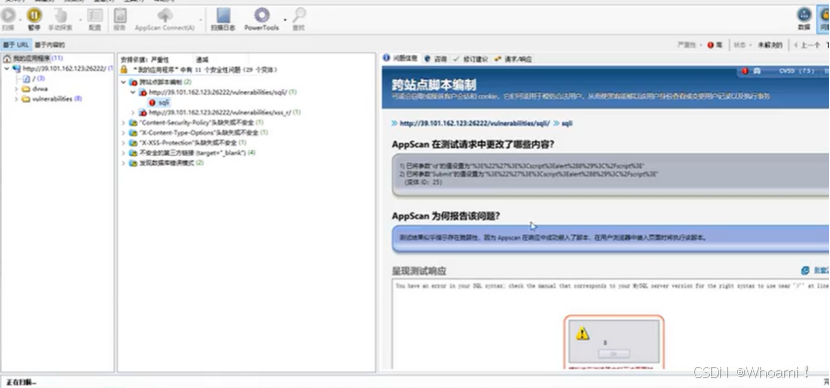
Task: Select the vulnerabilities folder node
Action: click(x=52, y=99)
